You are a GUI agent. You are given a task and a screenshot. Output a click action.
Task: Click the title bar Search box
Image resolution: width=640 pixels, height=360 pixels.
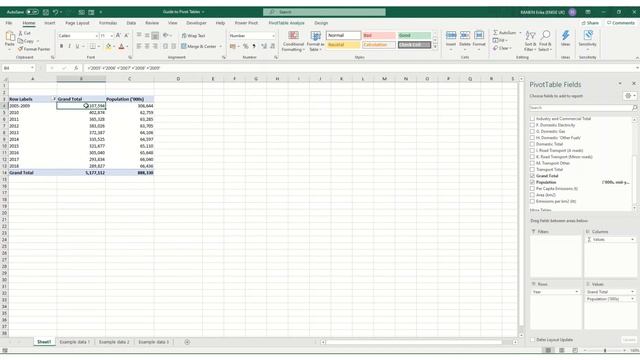(324, 12)
